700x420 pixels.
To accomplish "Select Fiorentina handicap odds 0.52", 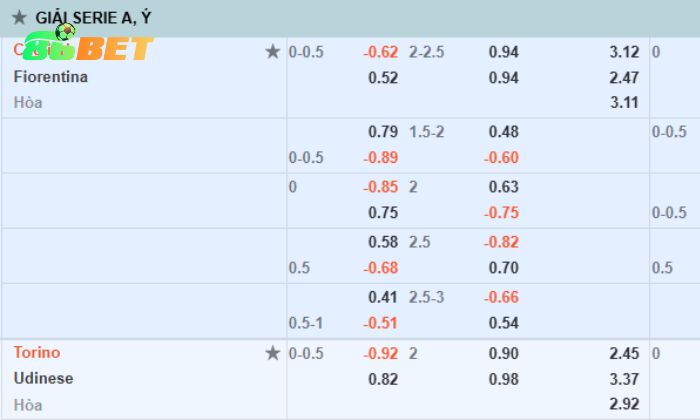I will pos(383,77).
